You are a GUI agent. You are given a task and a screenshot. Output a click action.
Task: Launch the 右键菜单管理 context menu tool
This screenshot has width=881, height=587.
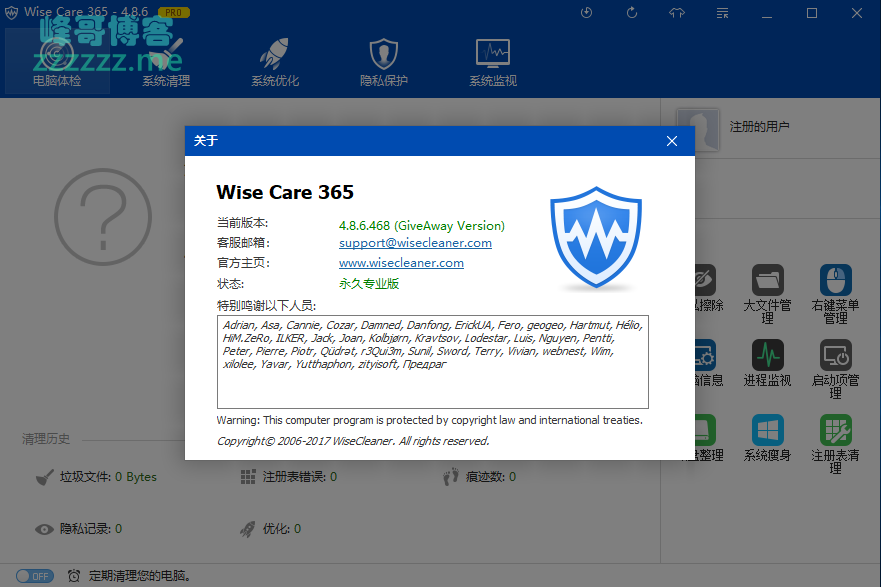pyautogui.click(x=835, y=295)
